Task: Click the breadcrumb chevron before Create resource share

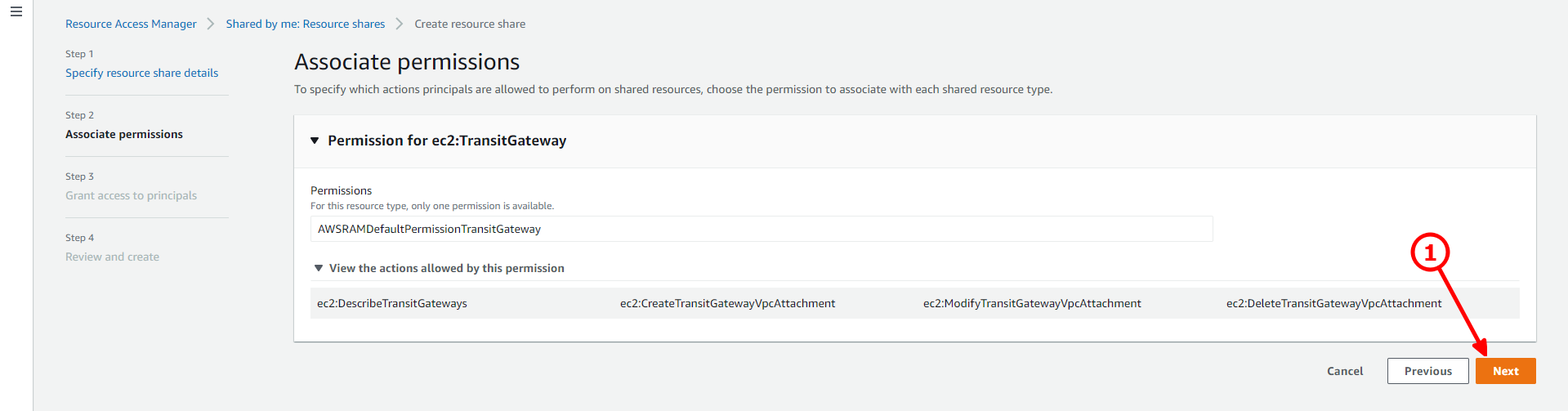Action: 400,24
